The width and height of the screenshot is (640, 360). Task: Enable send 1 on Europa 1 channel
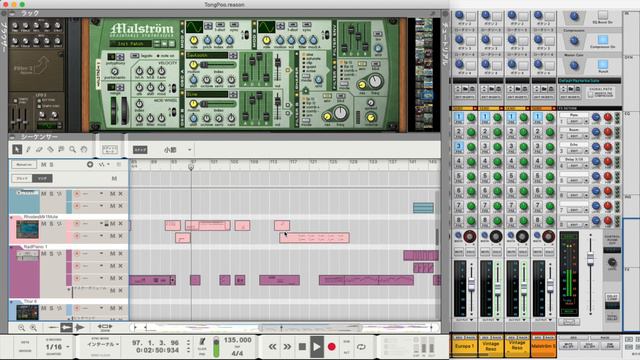[458, 118]
